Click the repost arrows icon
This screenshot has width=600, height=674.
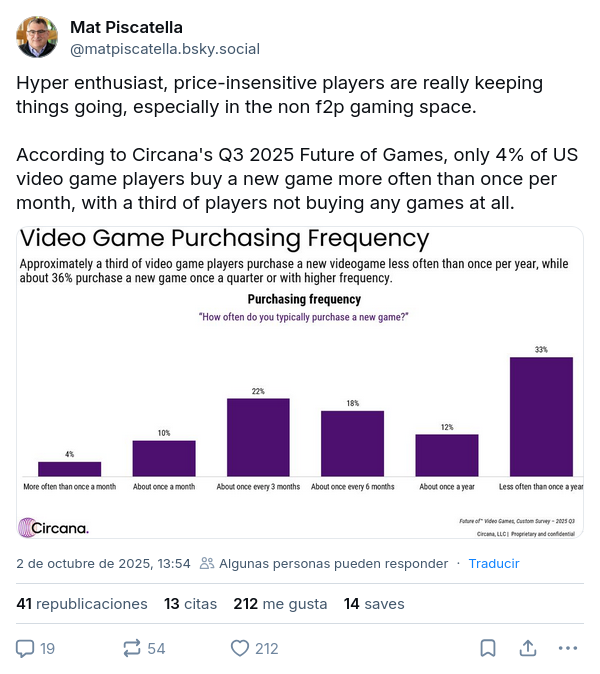(x=132, y=648)
